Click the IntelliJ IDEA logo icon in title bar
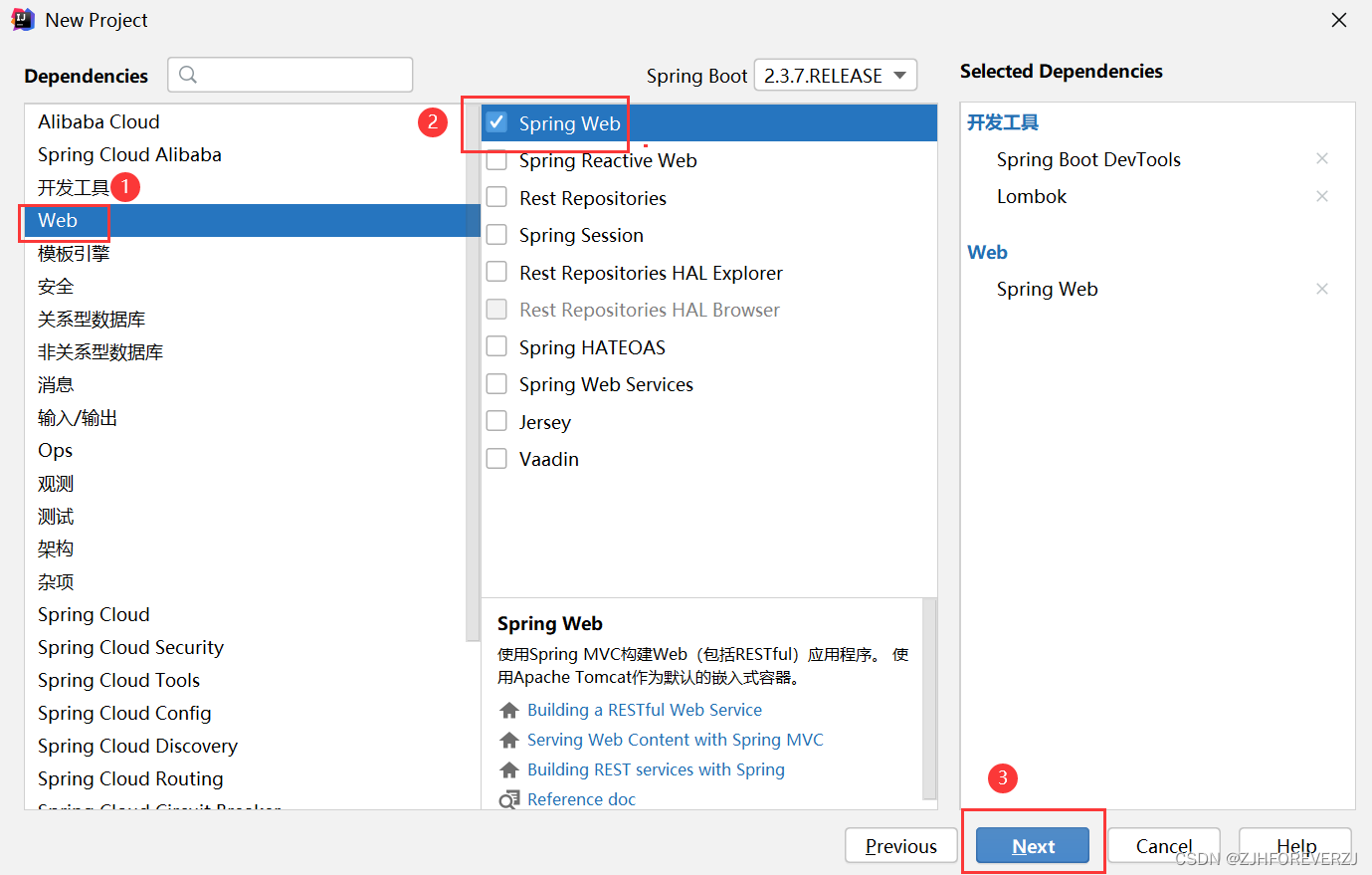The width and height of the screenshot is (1372, 875). pos(23,20)
